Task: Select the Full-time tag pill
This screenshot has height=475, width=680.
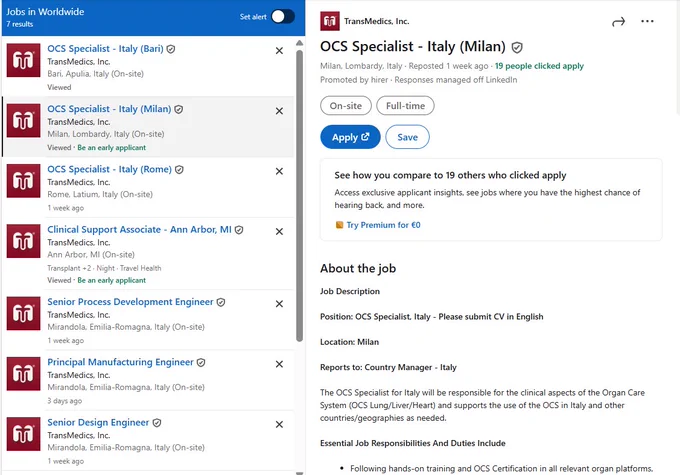Action: pos(405,106)
